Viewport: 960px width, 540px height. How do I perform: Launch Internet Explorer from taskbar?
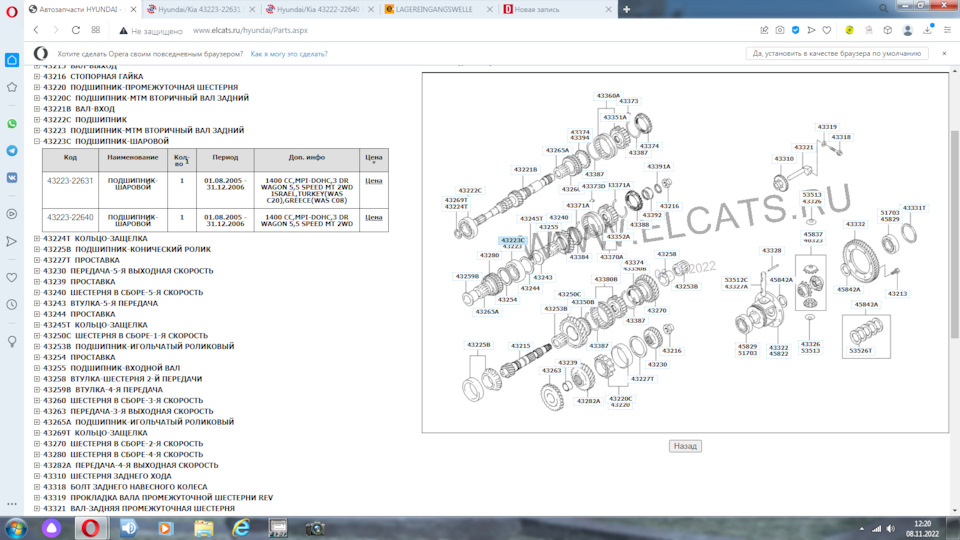241,528
